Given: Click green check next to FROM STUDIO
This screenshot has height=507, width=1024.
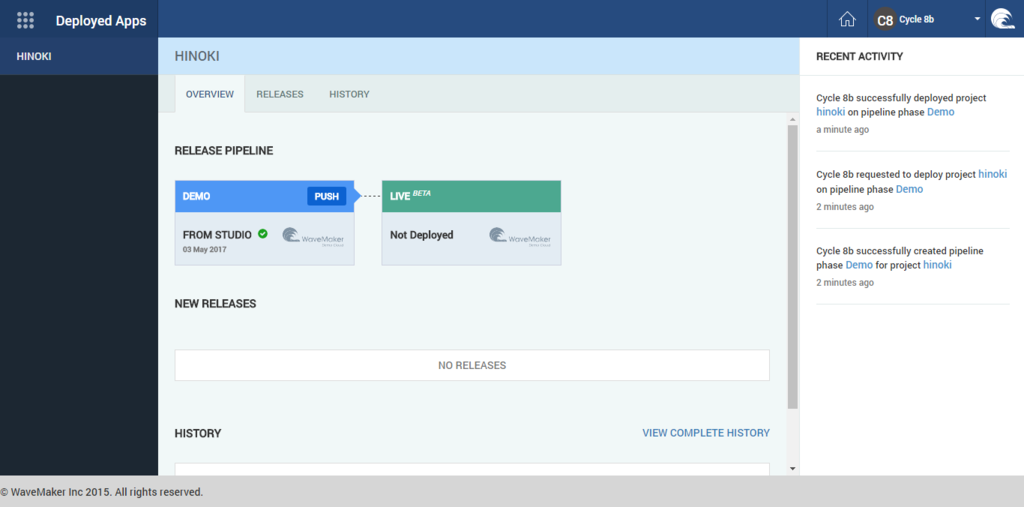Looking at the screenshot, I should (263, 233).
